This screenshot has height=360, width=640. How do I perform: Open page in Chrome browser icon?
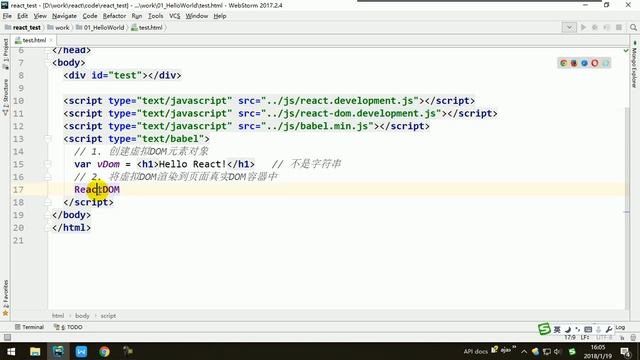pyautogui.click(x=564, y=63)
